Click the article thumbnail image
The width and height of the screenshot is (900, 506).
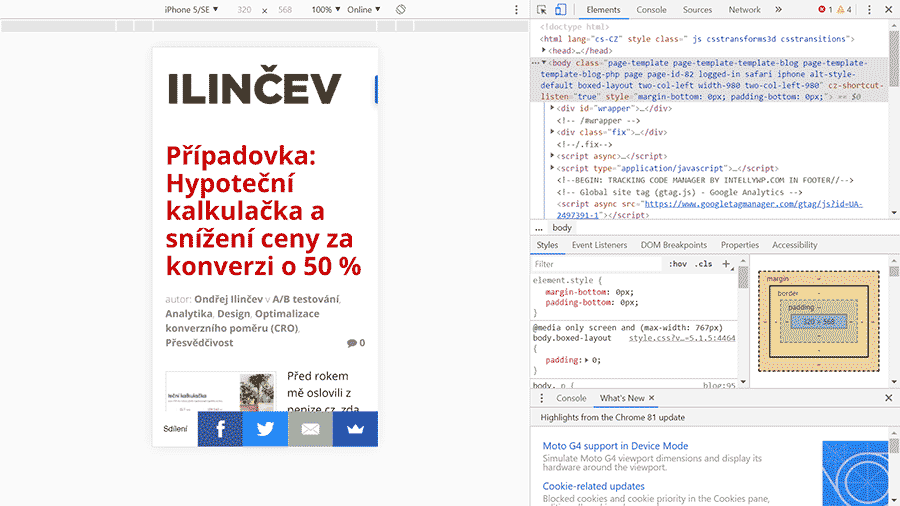[x=220, y=391]
